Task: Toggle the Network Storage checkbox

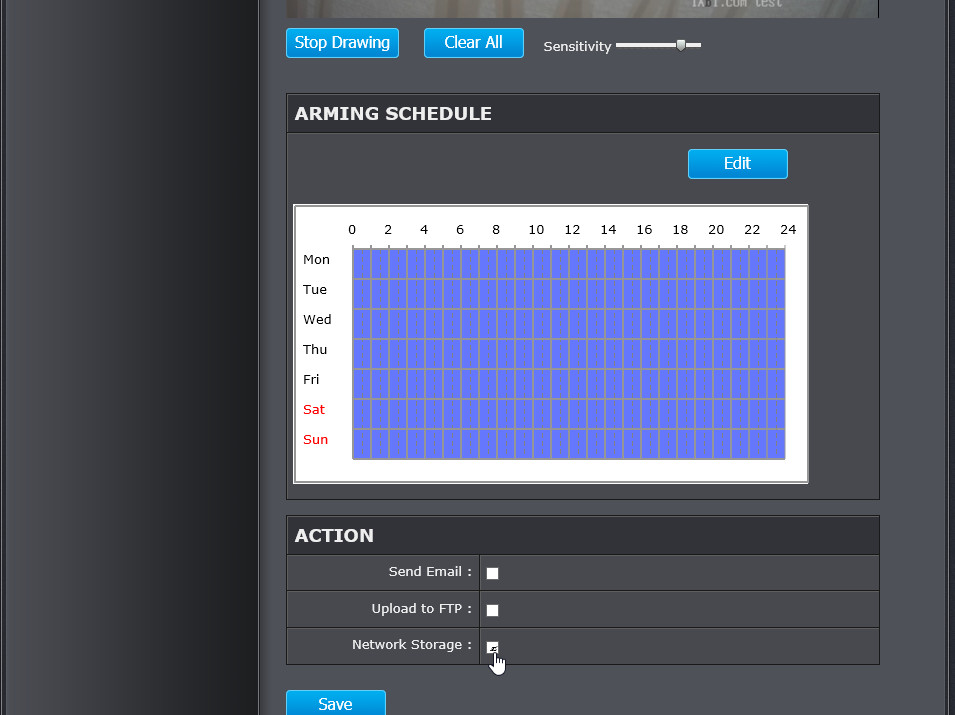Action: [x=492, y=647]
